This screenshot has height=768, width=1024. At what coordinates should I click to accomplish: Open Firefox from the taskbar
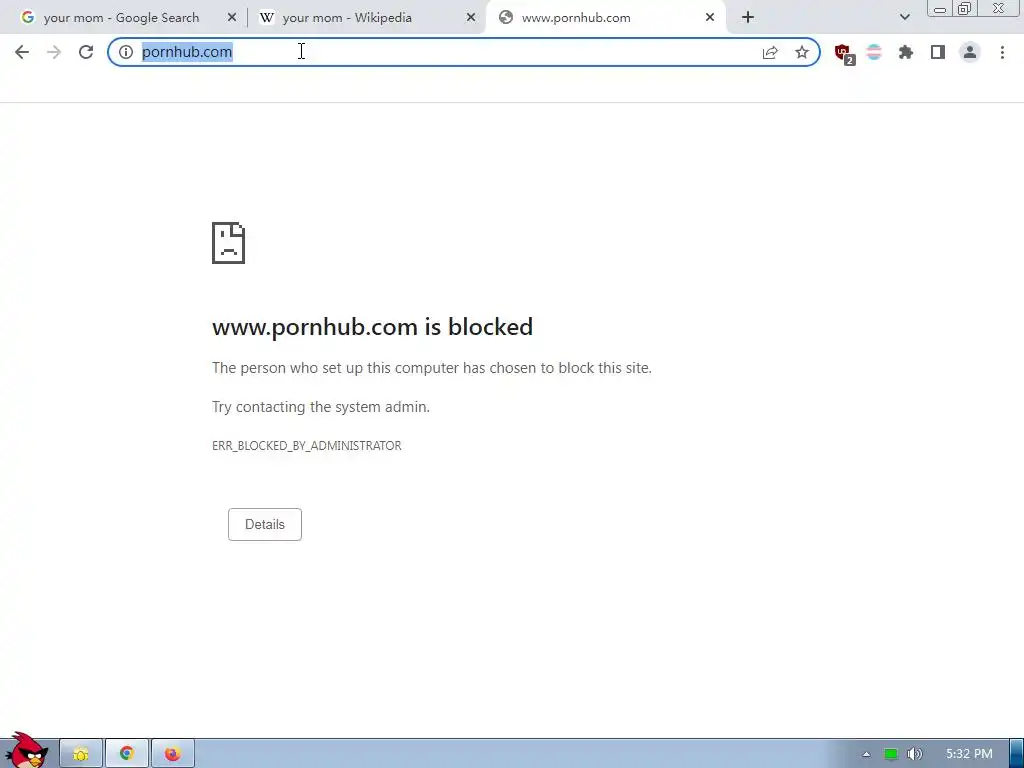(172, 754)
